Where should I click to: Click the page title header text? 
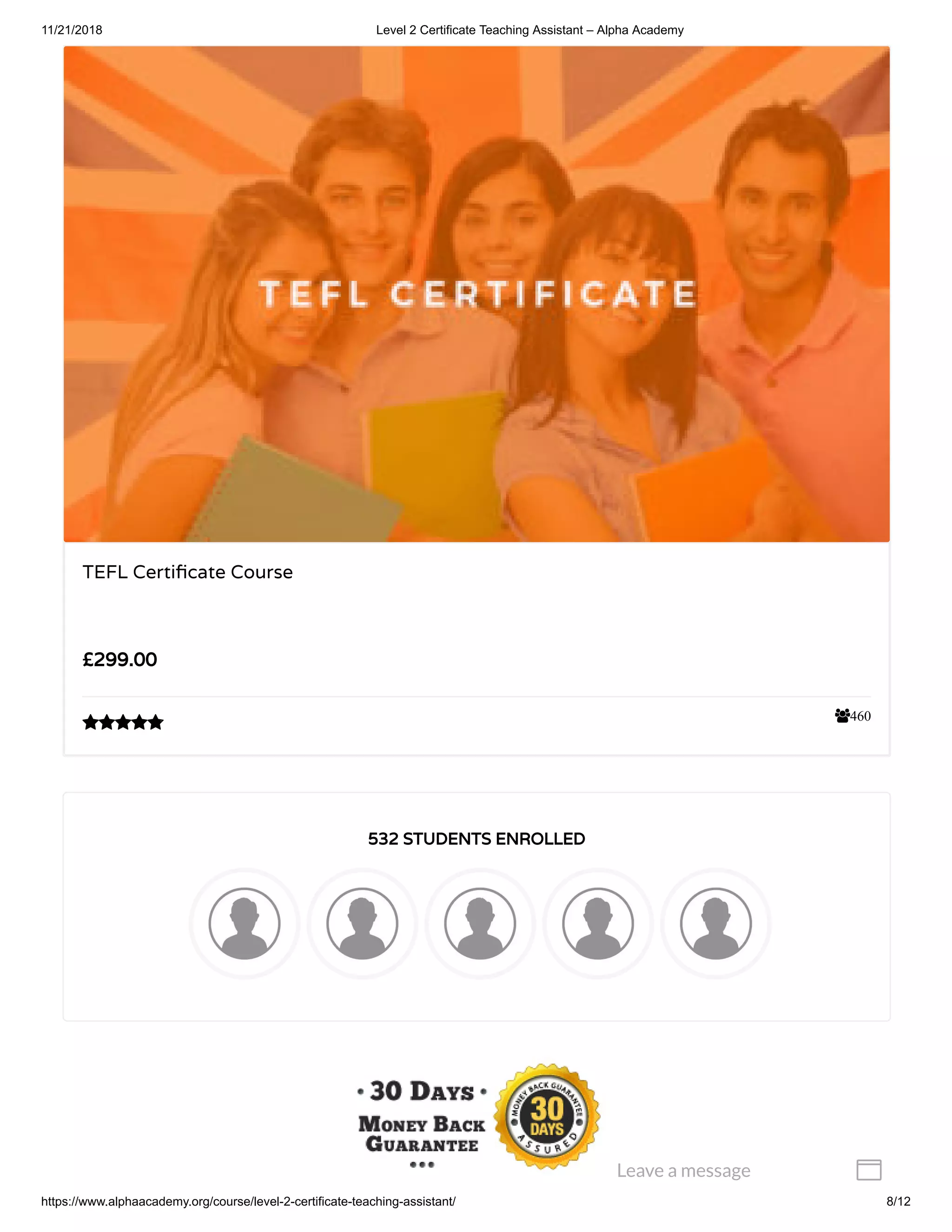(x=529, y=30)
